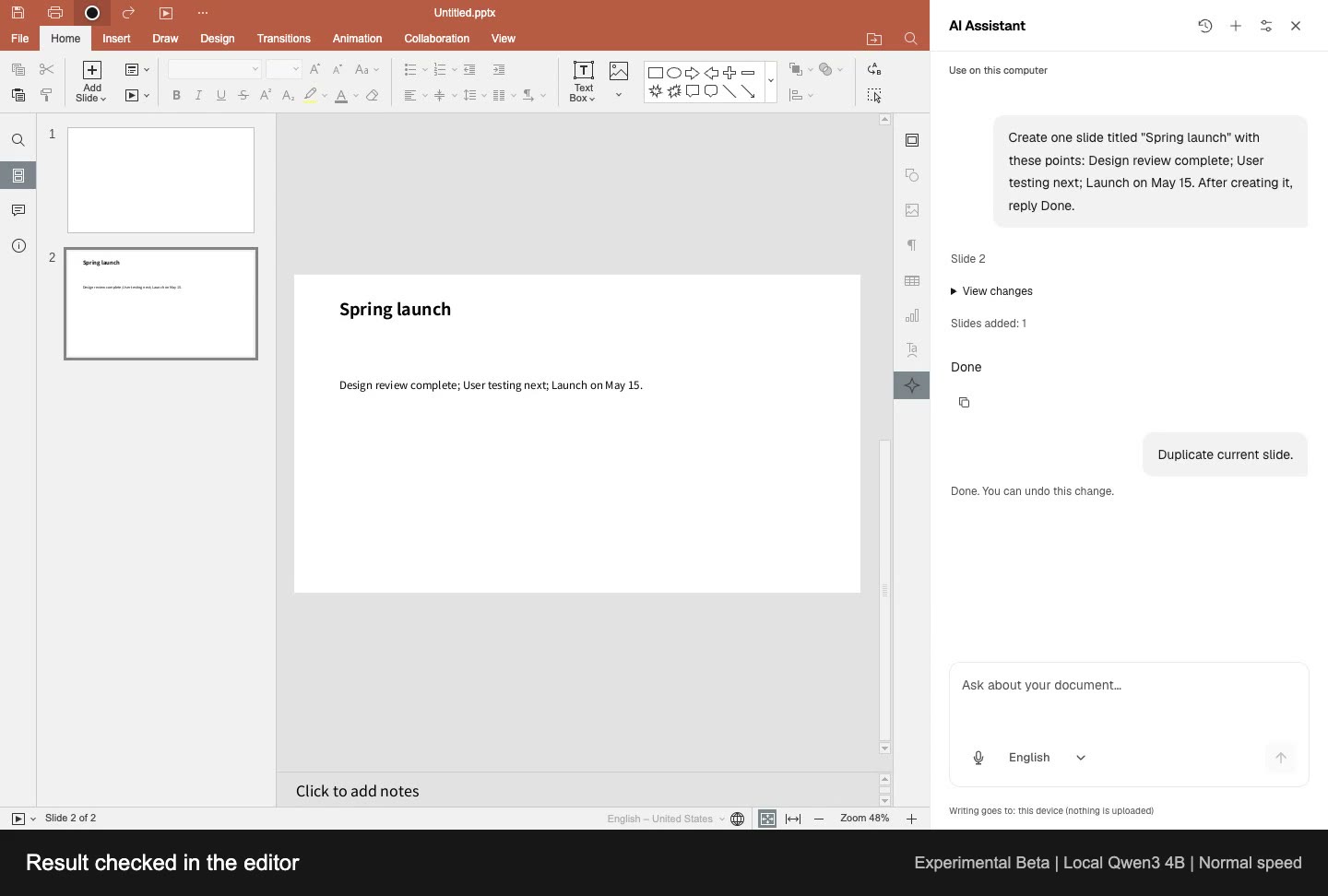Image resolution: width=1328 pixels, height=896 pixels.
Task: Open the chart settings in the right sidebar
Action: [x=912, y=315]
